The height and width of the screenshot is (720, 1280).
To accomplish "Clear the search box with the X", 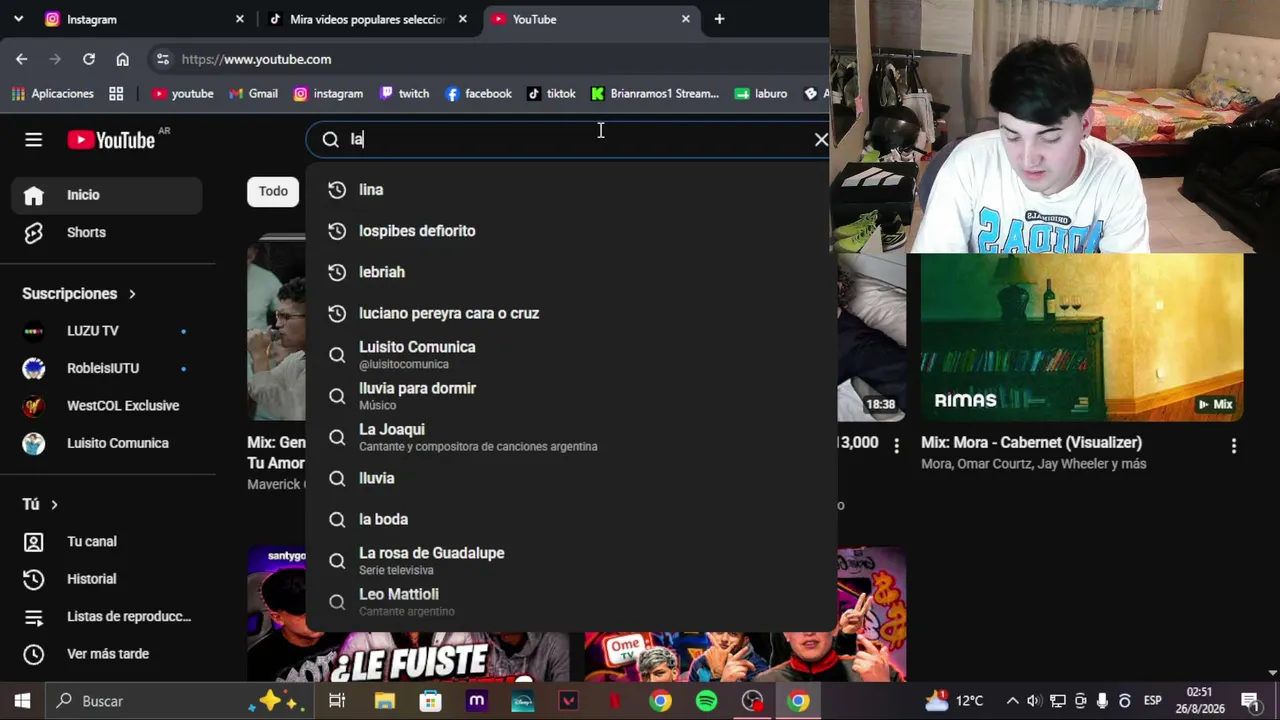I will coord(821,140).
